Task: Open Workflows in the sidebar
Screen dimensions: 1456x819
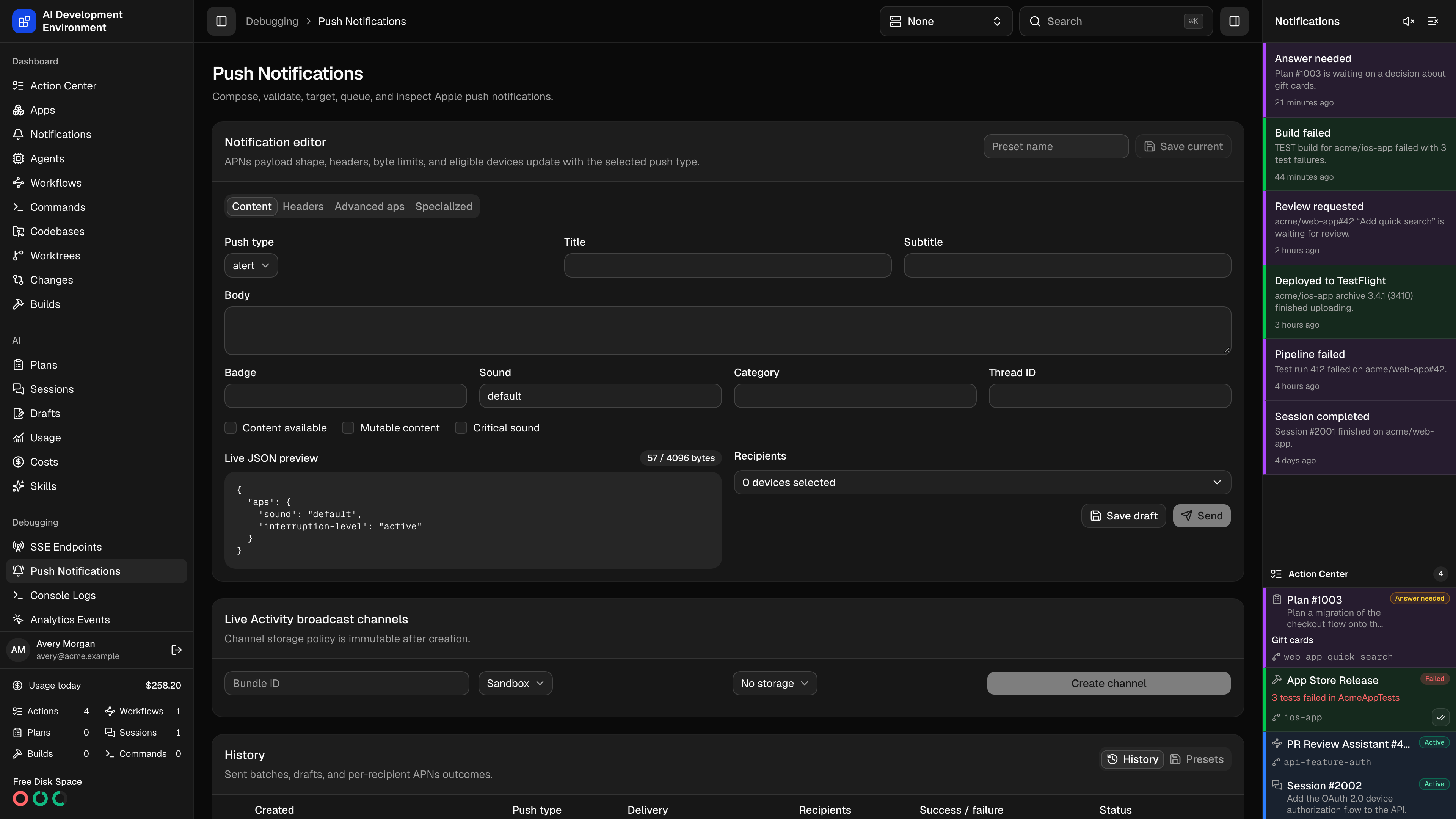Action: point(97,183)
